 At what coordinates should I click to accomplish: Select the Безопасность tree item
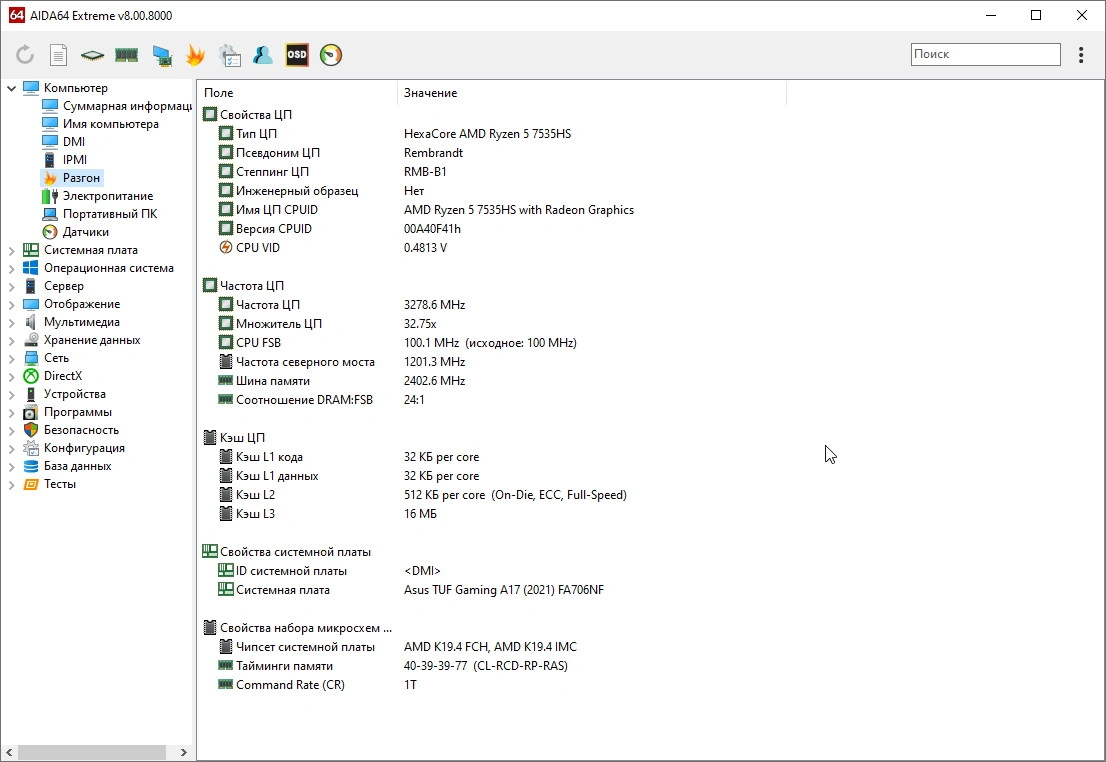pos(71,430)
